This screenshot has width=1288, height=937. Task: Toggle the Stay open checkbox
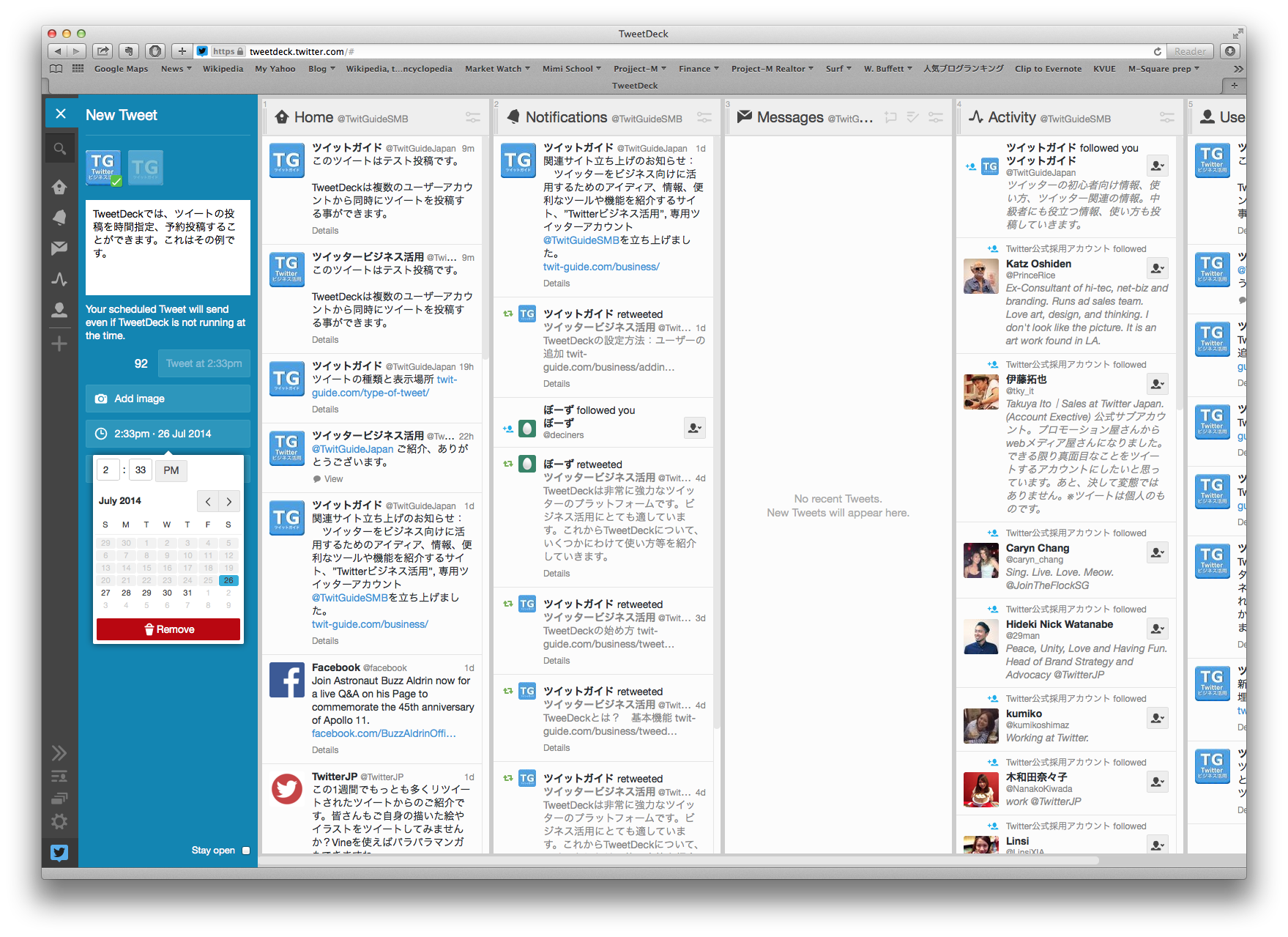click(246, 851)
